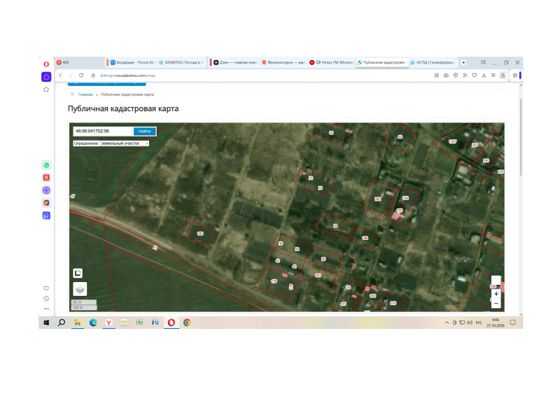Click the heart favorites icon in address bar
The image size is (560, 396).
tap(474, 75)
